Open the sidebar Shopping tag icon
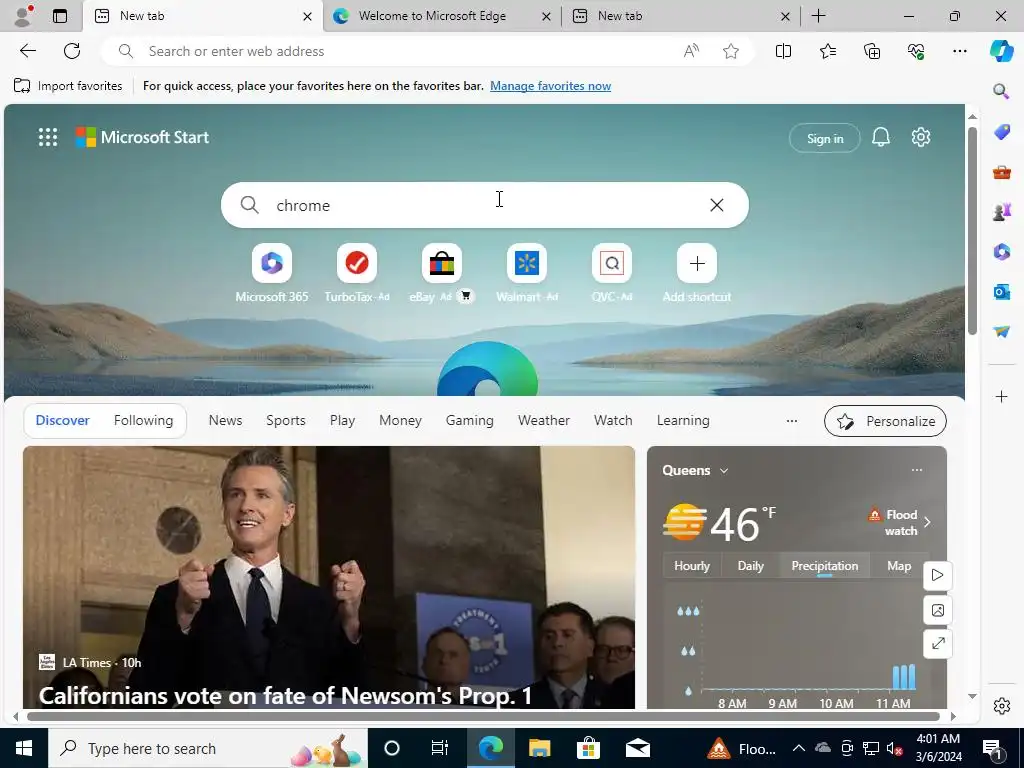1024x768 pixels. point(1001,133)
